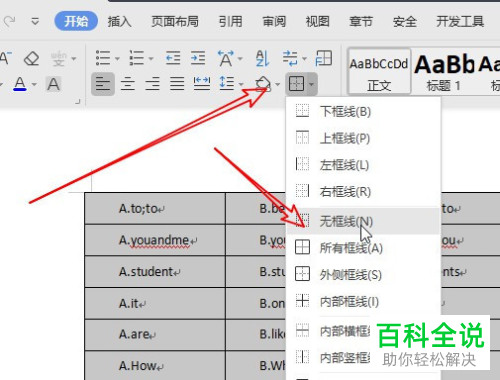Open the shading color dropdown arrow
Image resolution: width=500 pixels, height=380 pixels.
click(x=277, y=84)
